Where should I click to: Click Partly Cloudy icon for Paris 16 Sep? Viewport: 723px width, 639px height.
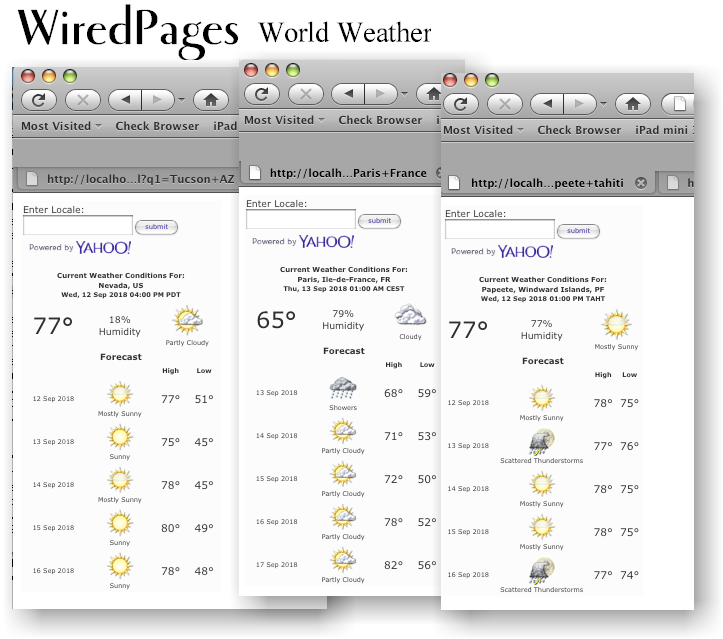(x=343, y=517)
